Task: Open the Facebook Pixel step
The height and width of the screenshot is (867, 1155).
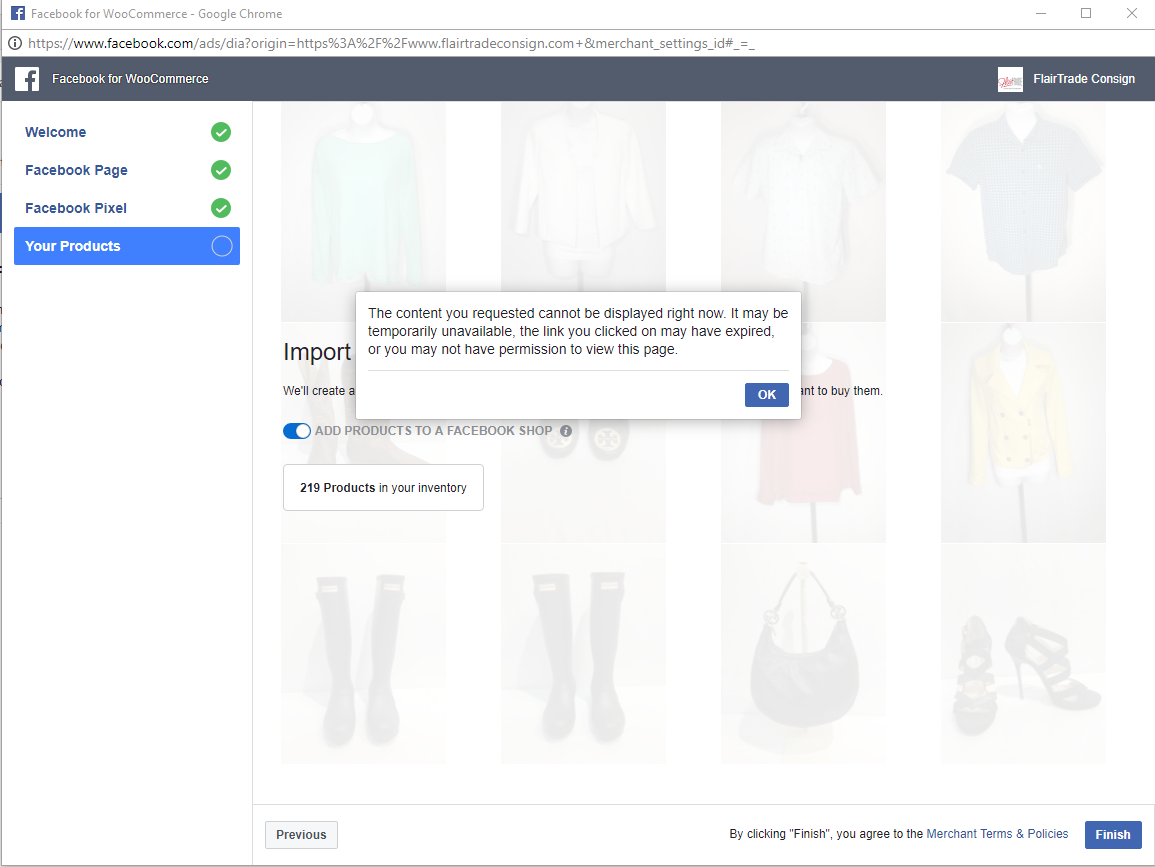Action: pyautogui.click(x=127, y=208)
